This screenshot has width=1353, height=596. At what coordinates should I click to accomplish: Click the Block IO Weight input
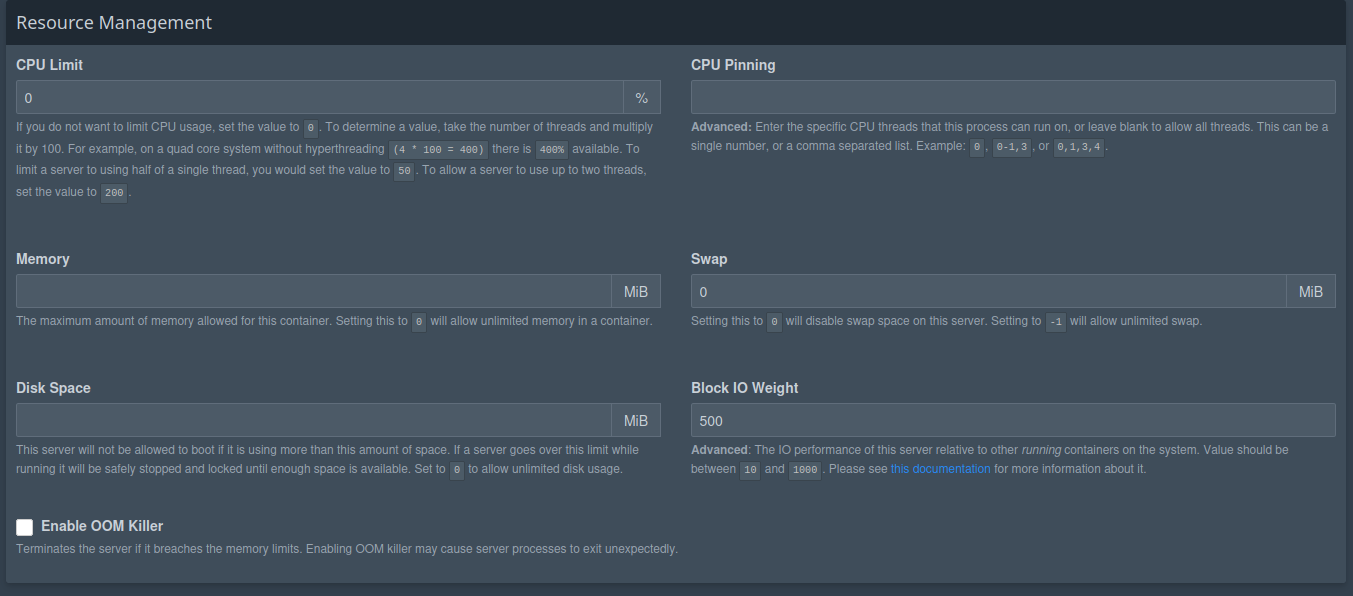click(x=1013, y=420)
